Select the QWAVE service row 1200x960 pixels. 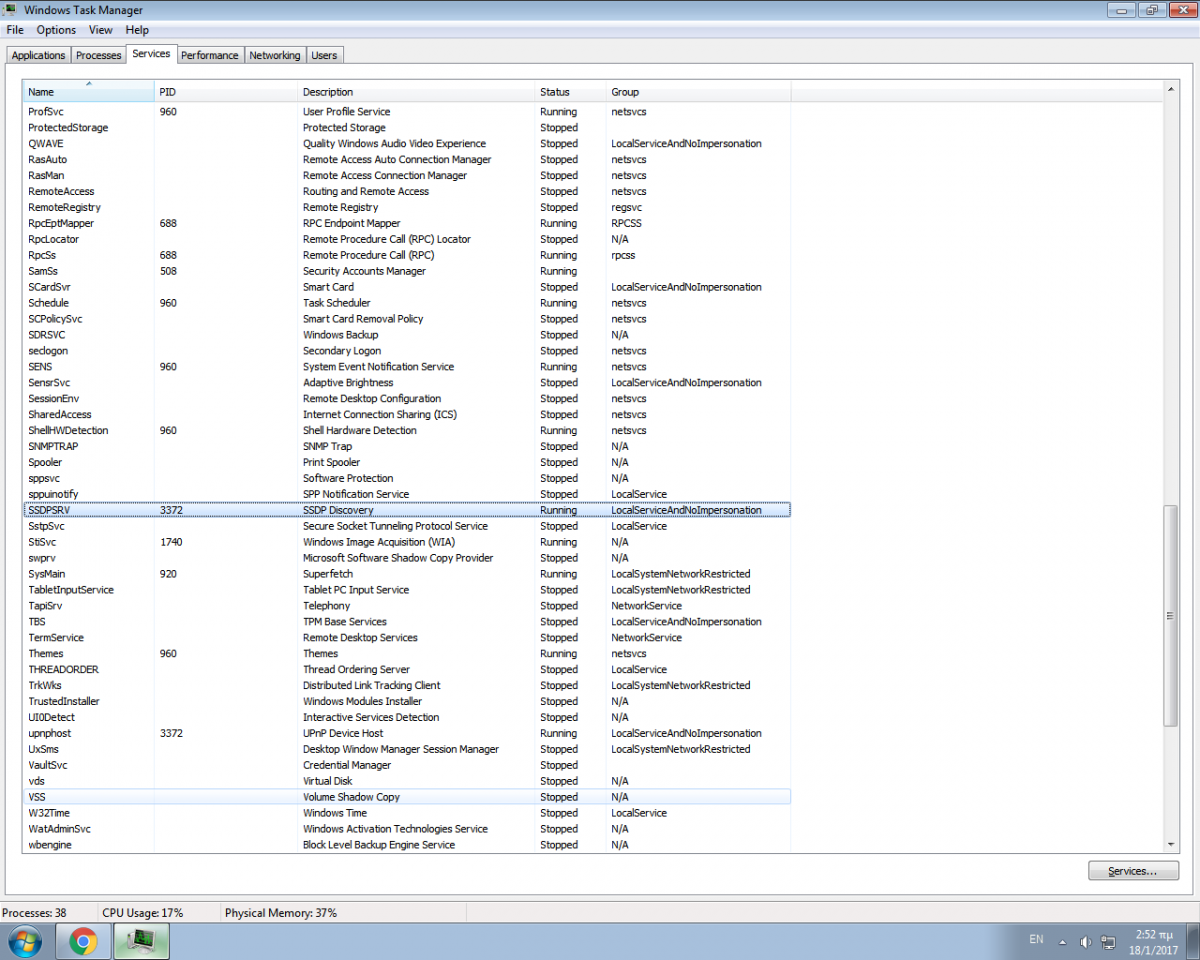pyautogui.click(x=407, y=144)
